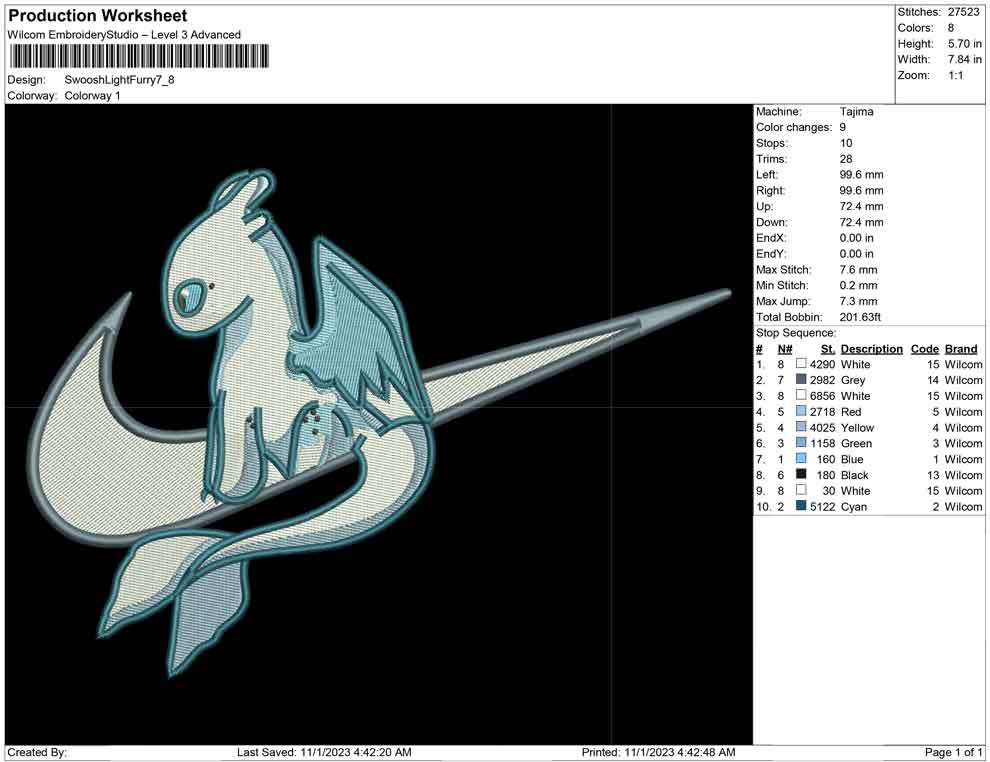Image resolution: width=990 pixels, height=762 pixels.
Task: Select the Machine value Tajima
Action: (x=856, y=112)
